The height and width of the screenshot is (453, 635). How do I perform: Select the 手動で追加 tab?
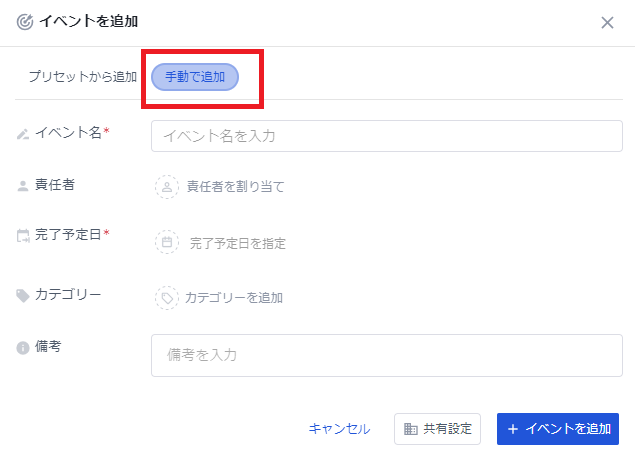195,77
